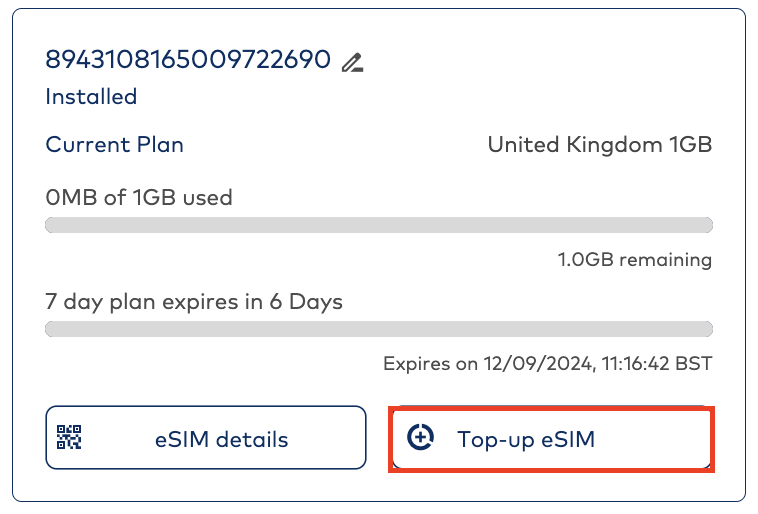Image resolution: width=758 pixels, height=514 pixels.
Task: Click the United Kingdom 1GB plan name
Action: tap(599, 144)
